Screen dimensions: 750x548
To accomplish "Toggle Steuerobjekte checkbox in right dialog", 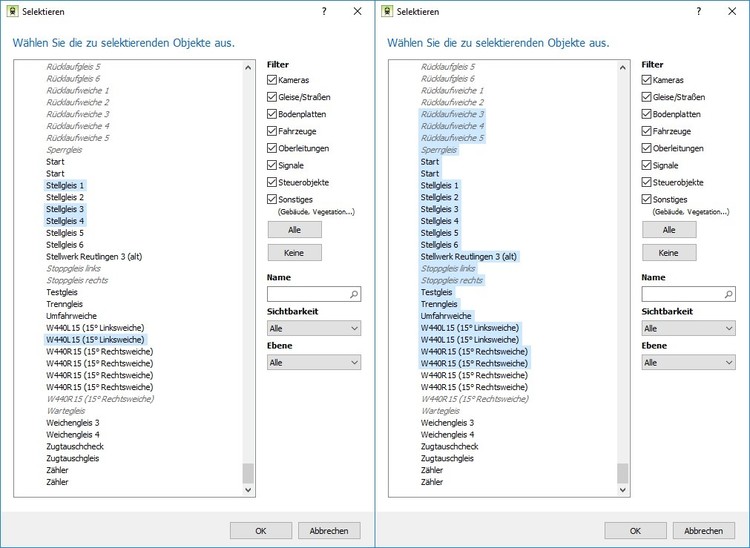I will point(646,182).
